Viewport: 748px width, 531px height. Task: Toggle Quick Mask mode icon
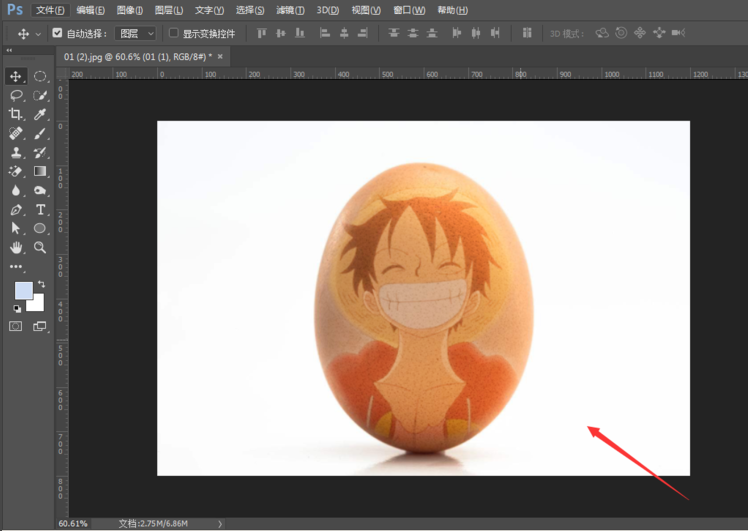[x=16, y=326]
